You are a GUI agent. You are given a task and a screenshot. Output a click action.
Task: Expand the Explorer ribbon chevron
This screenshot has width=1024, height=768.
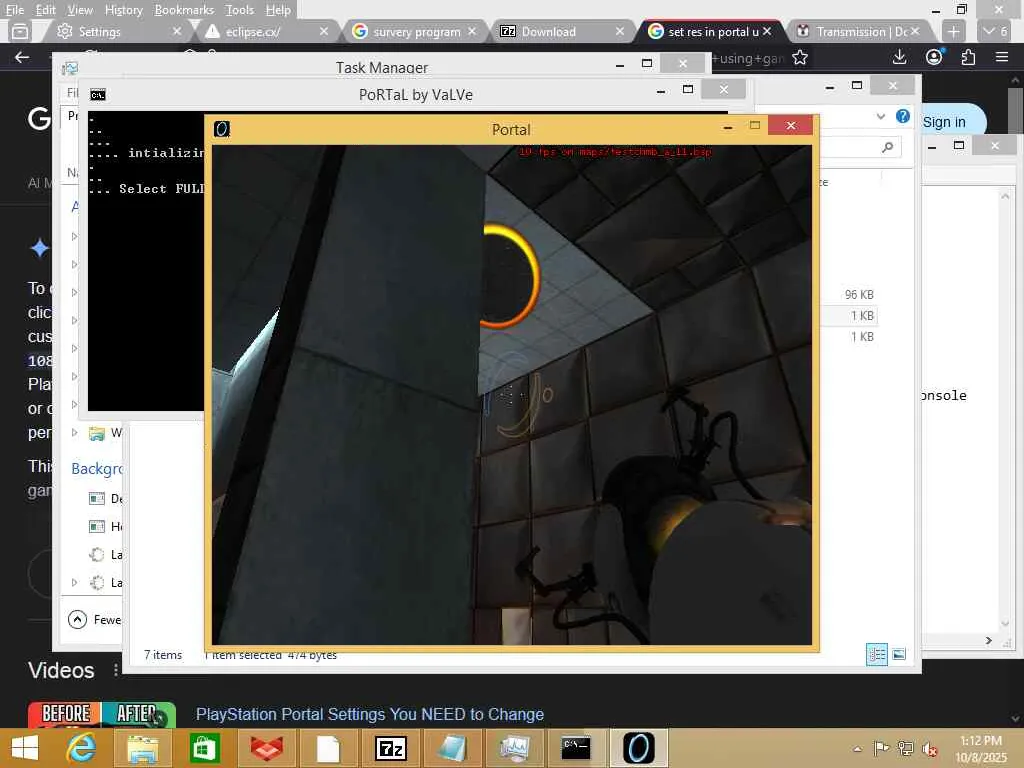coord(880,116)
